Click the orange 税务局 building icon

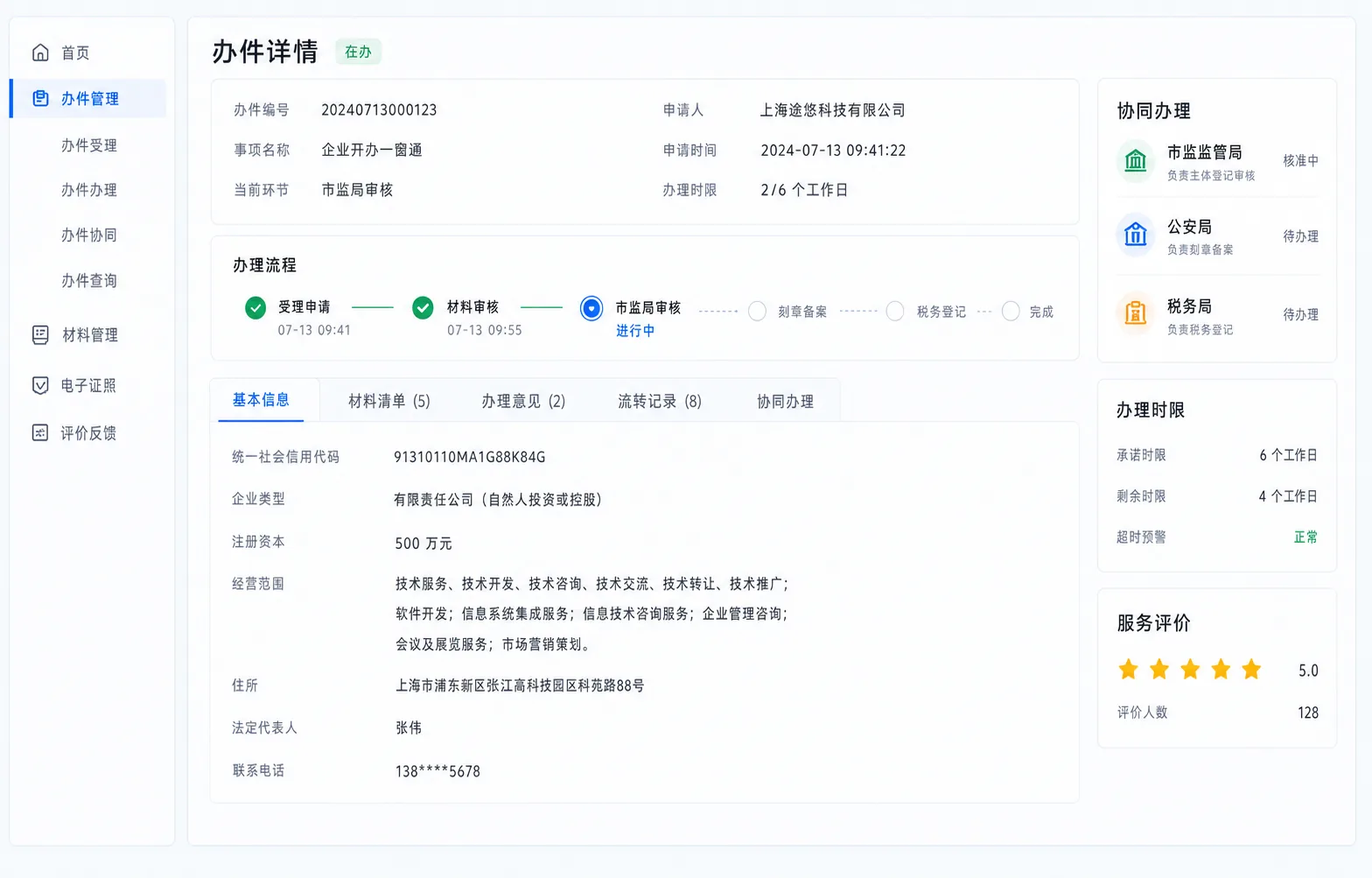coord(1136,313)
